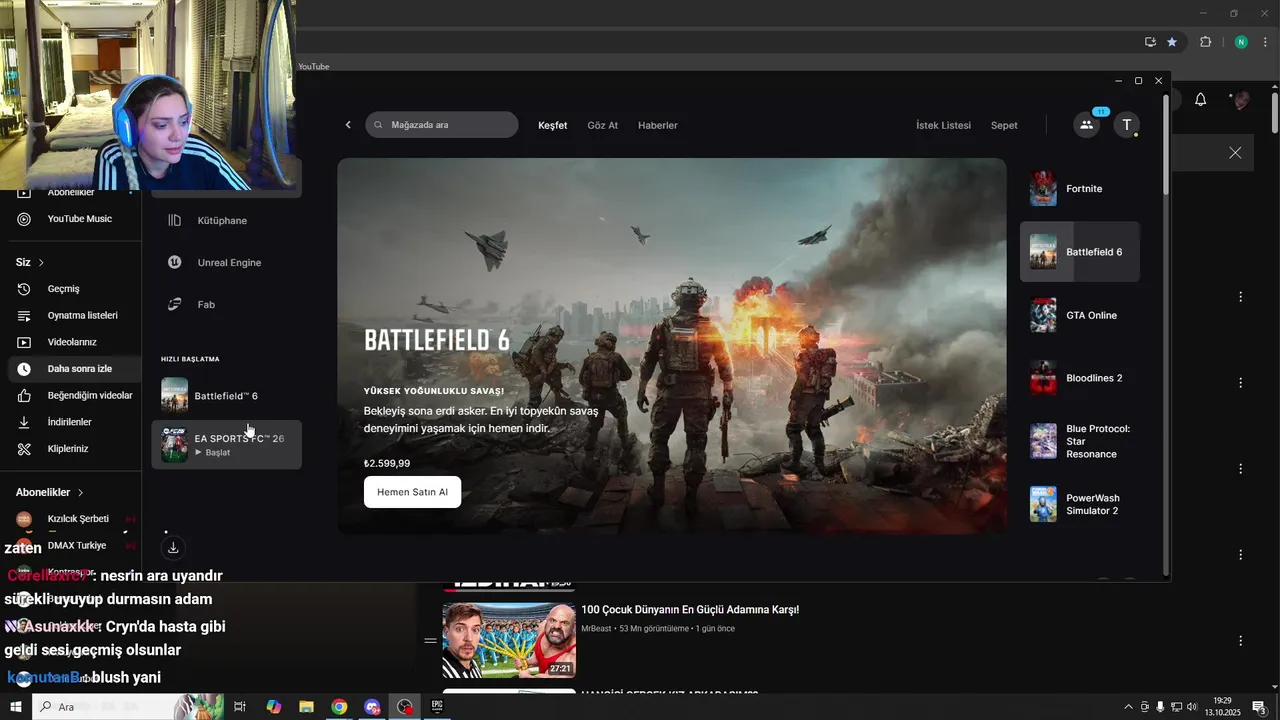Screen dimensions: 1280x720
Task: Open options for the MrBeast video
Action: point(1241,641)
